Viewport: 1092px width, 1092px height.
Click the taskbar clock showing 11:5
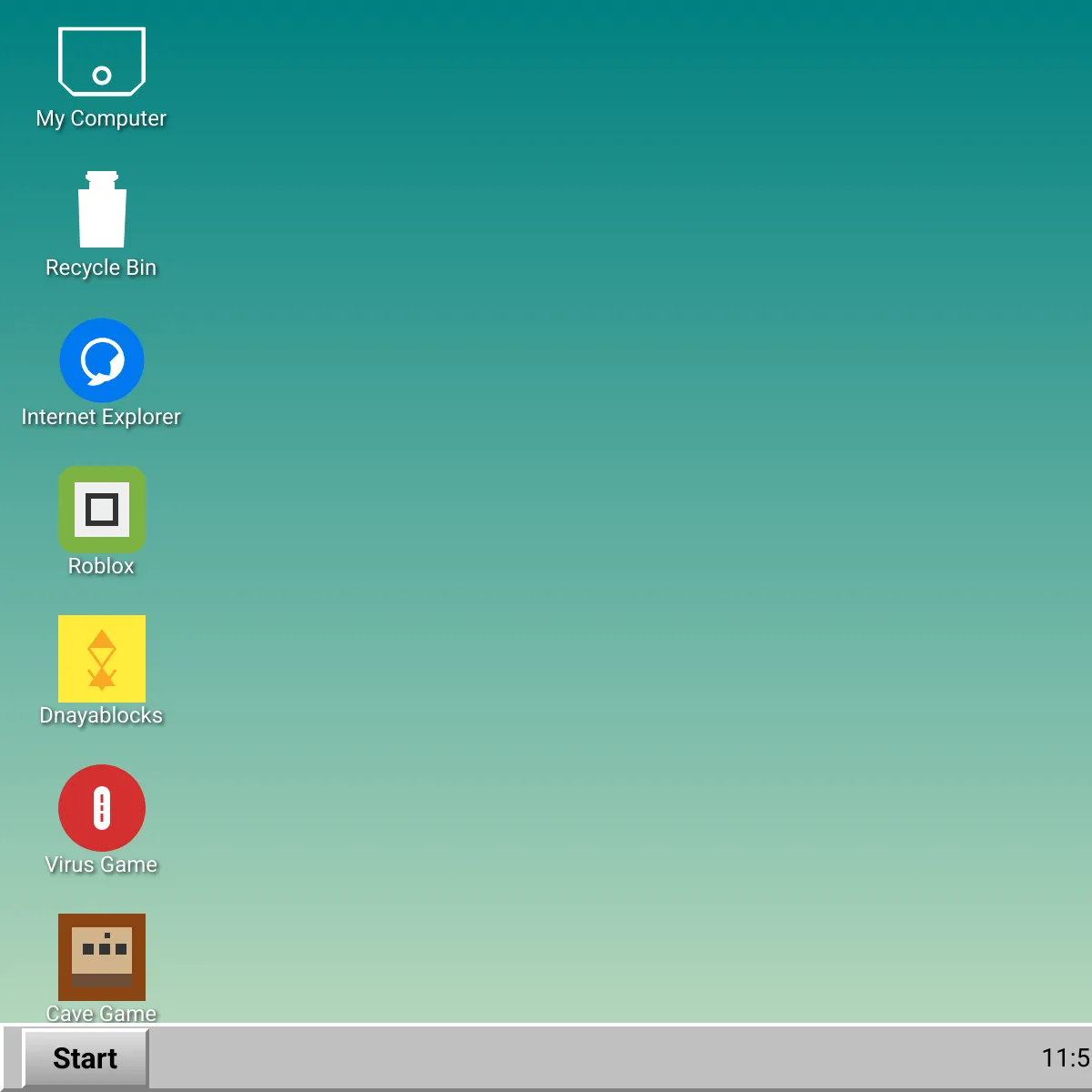point(1066,1057)
